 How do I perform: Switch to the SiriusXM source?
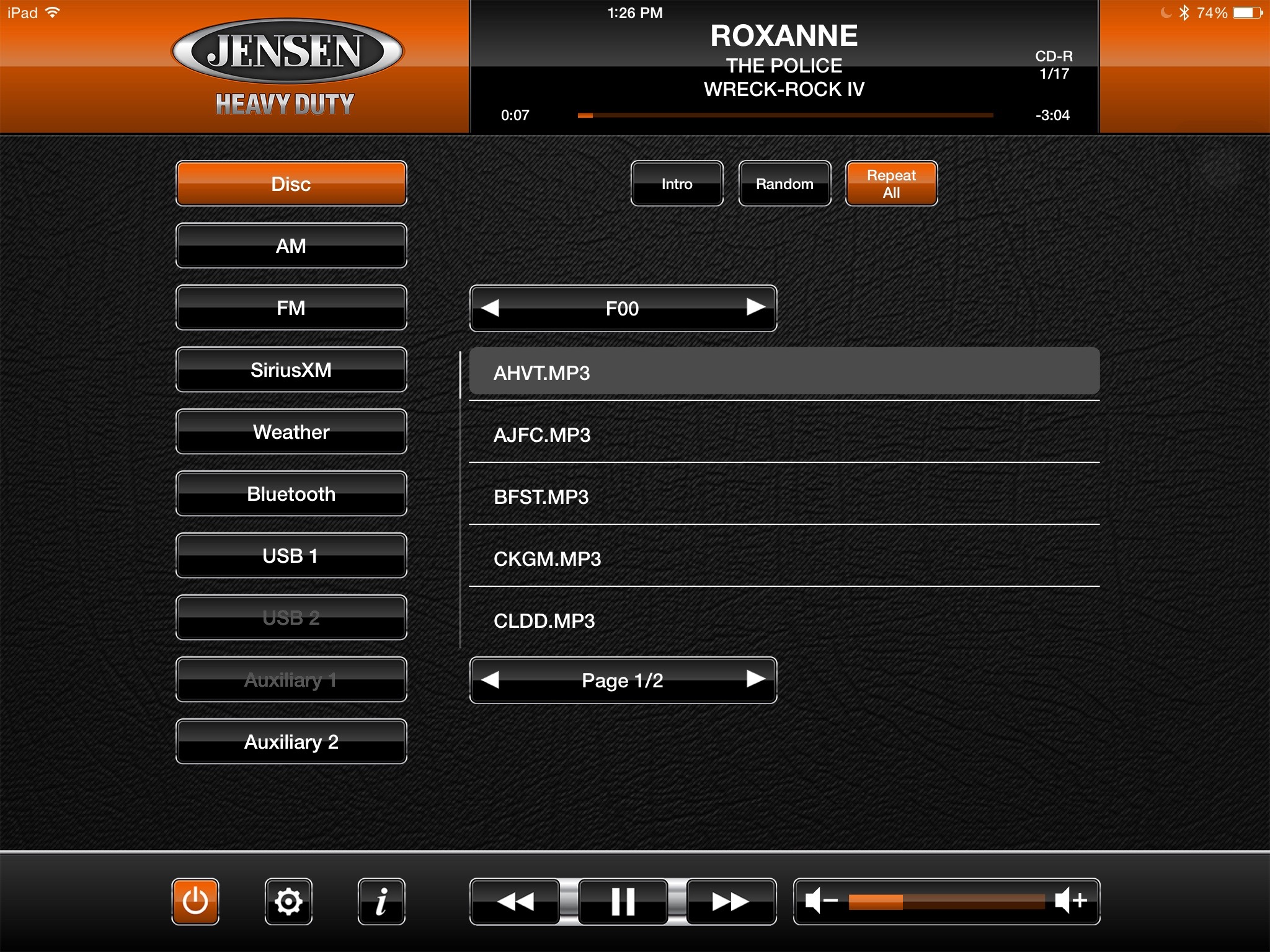point(291,369)
